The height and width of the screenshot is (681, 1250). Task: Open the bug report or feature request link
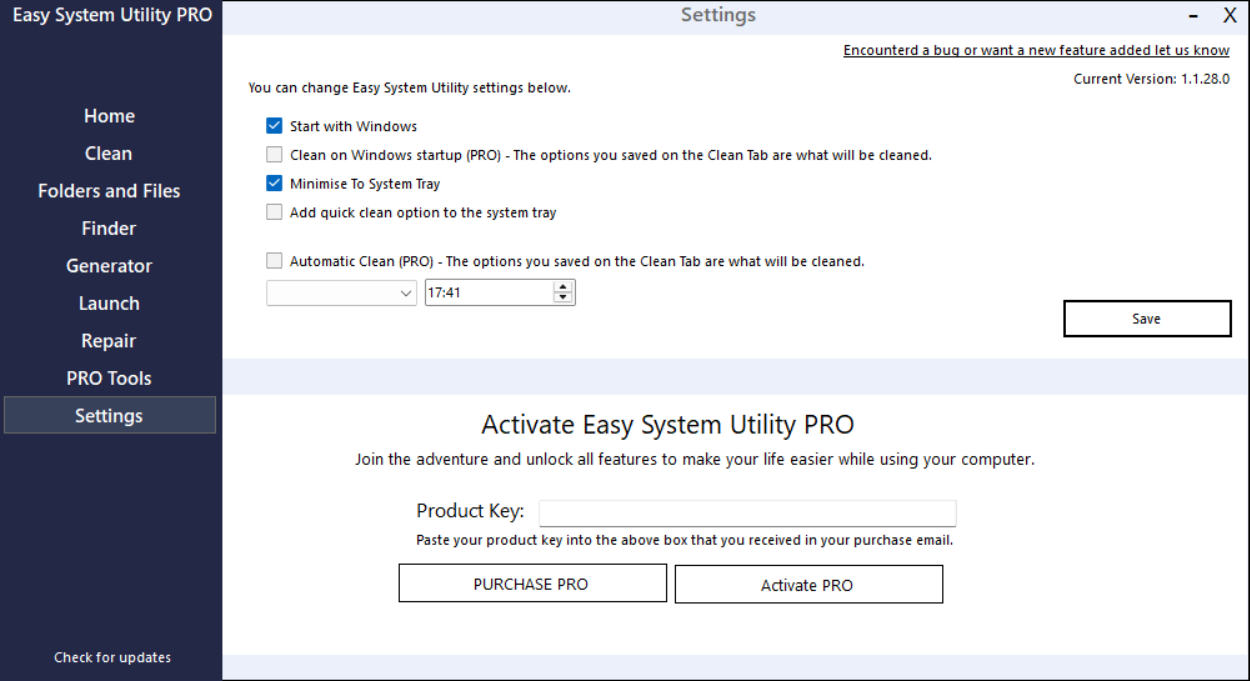tap(1036, 50)
